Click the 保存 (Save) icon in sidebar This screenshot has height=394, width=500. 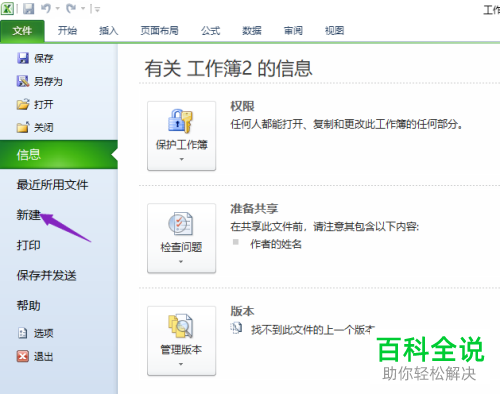tap(23, 58)
